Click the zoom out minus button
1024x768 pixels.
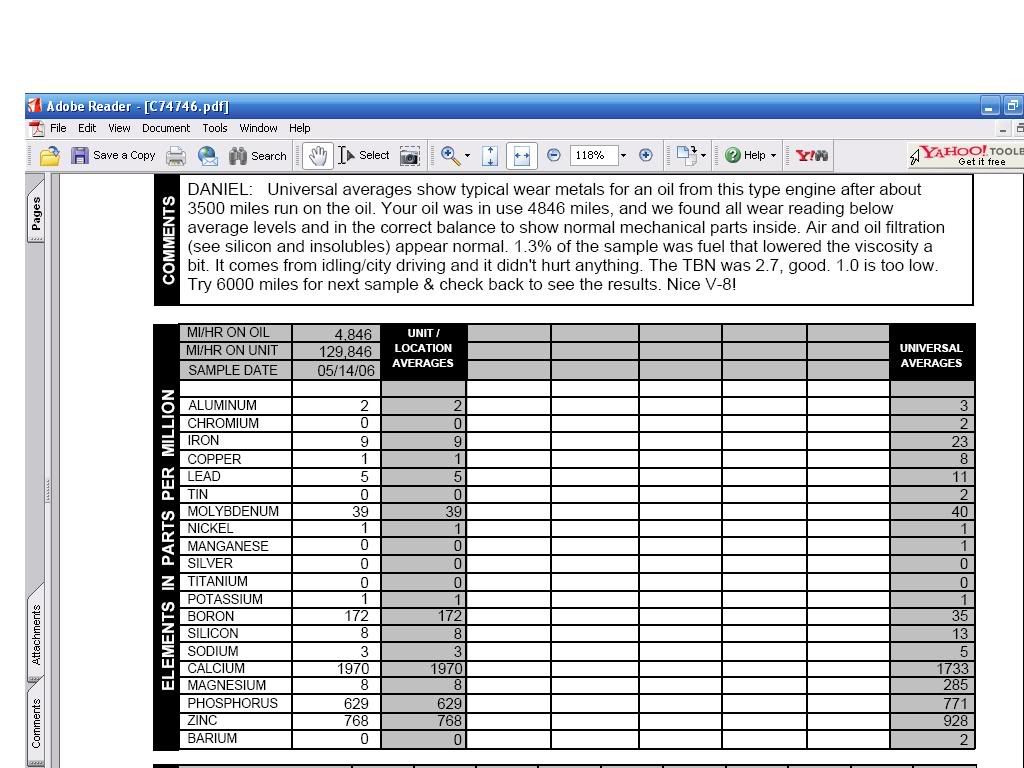(x=554, y=155)
